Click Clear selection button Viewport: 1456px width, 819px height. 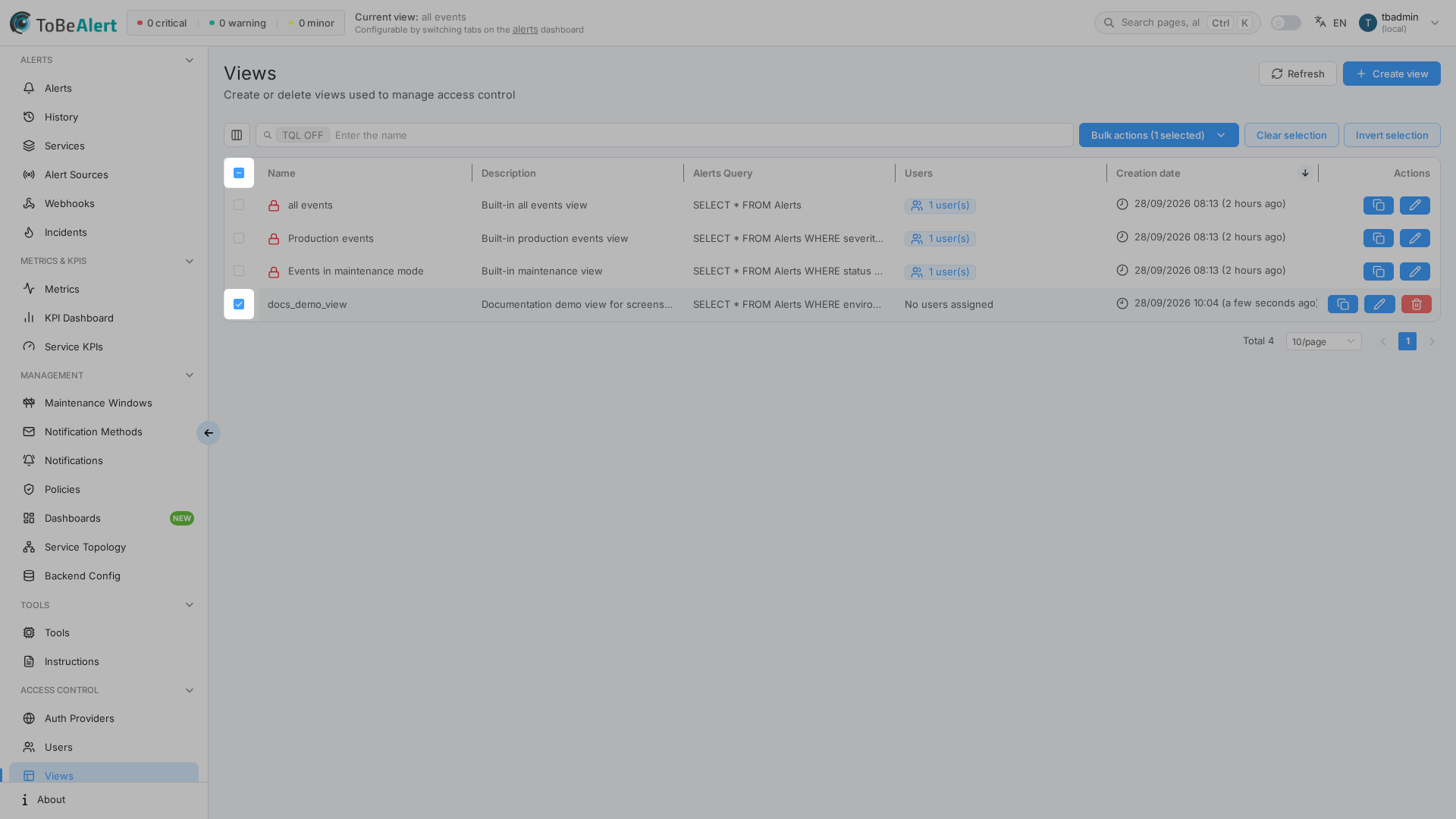coord(1291,135)
